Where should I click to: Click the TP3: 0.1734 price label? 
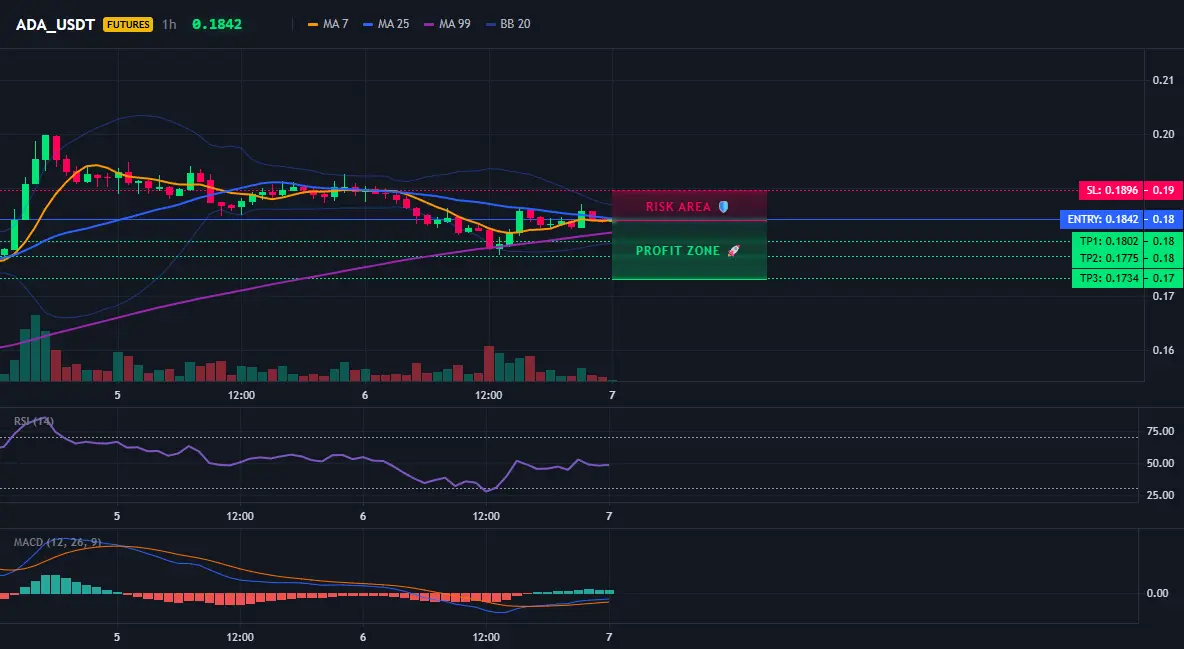pos(1108,278)
